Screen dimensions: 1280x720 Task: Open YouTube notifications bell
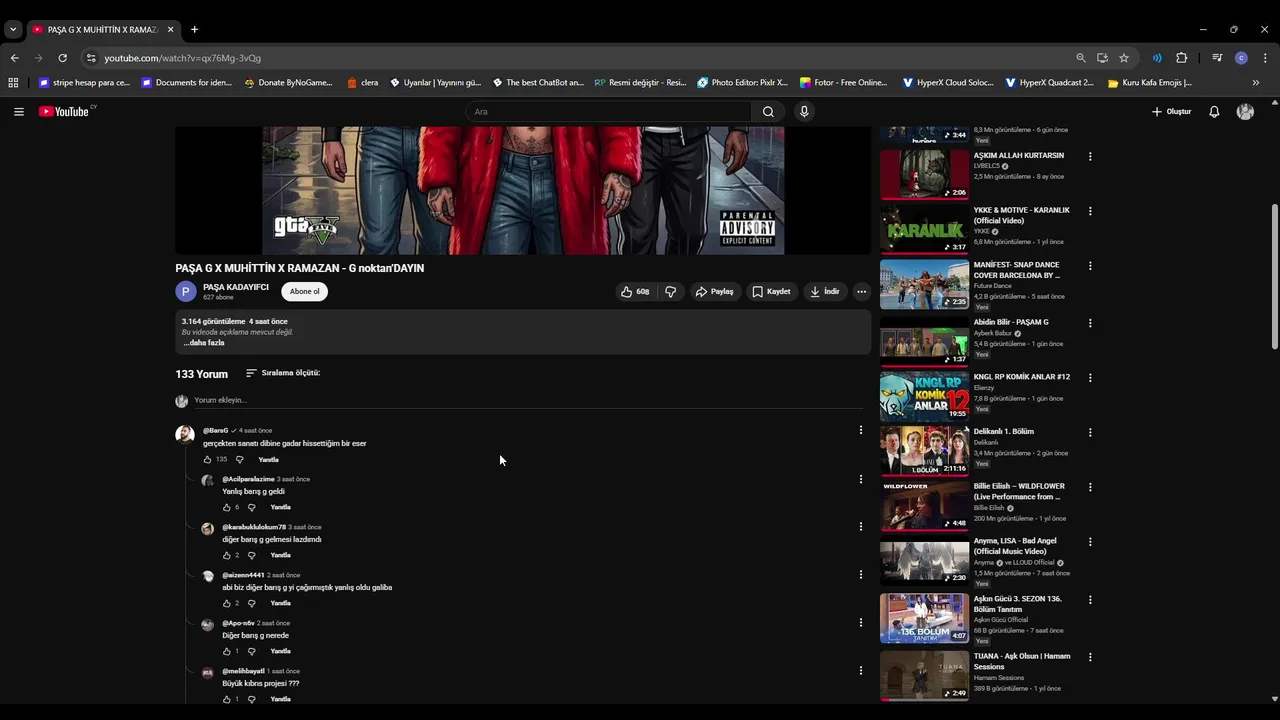click(x=1214, y=112)
